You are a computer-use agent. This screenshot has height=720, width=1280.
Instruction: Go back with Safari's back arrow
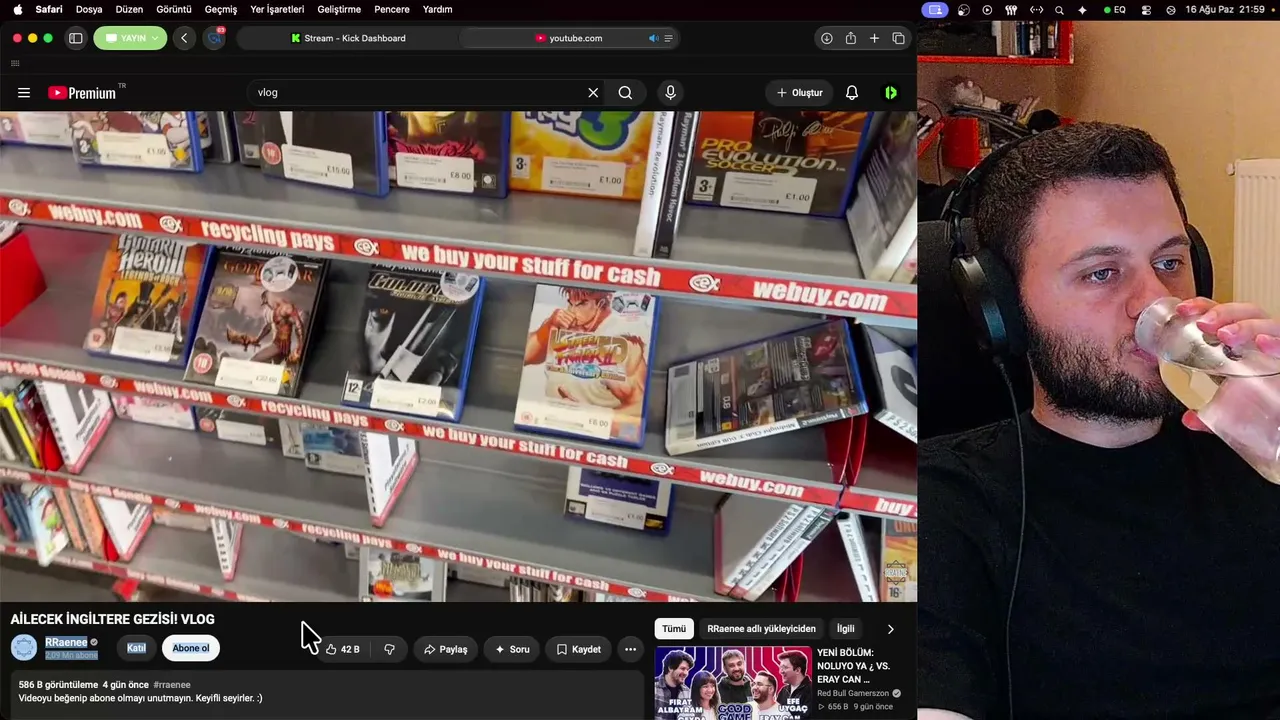click(x=184, y=38)
